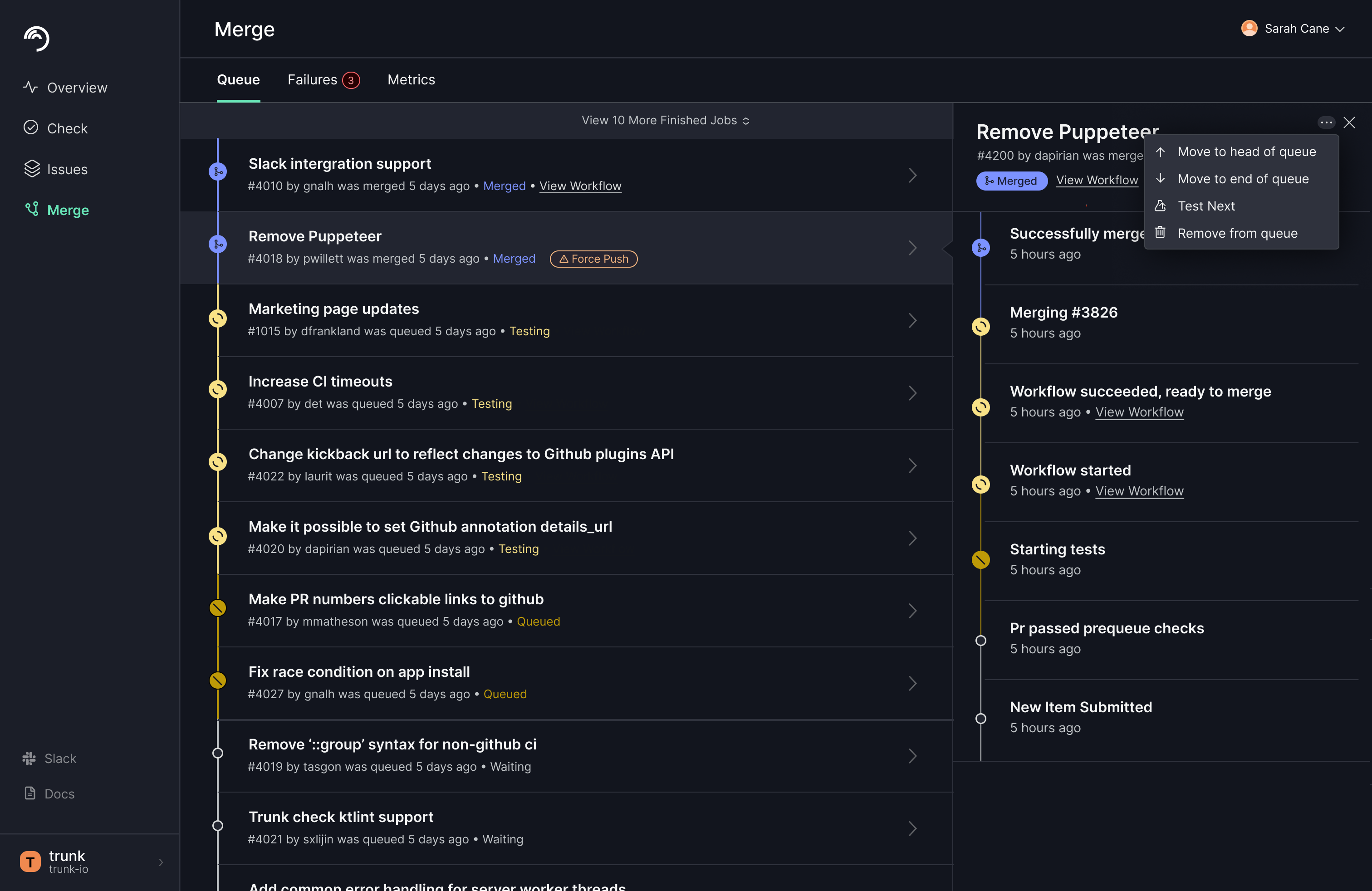Click the Merged status badge in detail panel
The image size is (1372, 891).
(1012, 181)
